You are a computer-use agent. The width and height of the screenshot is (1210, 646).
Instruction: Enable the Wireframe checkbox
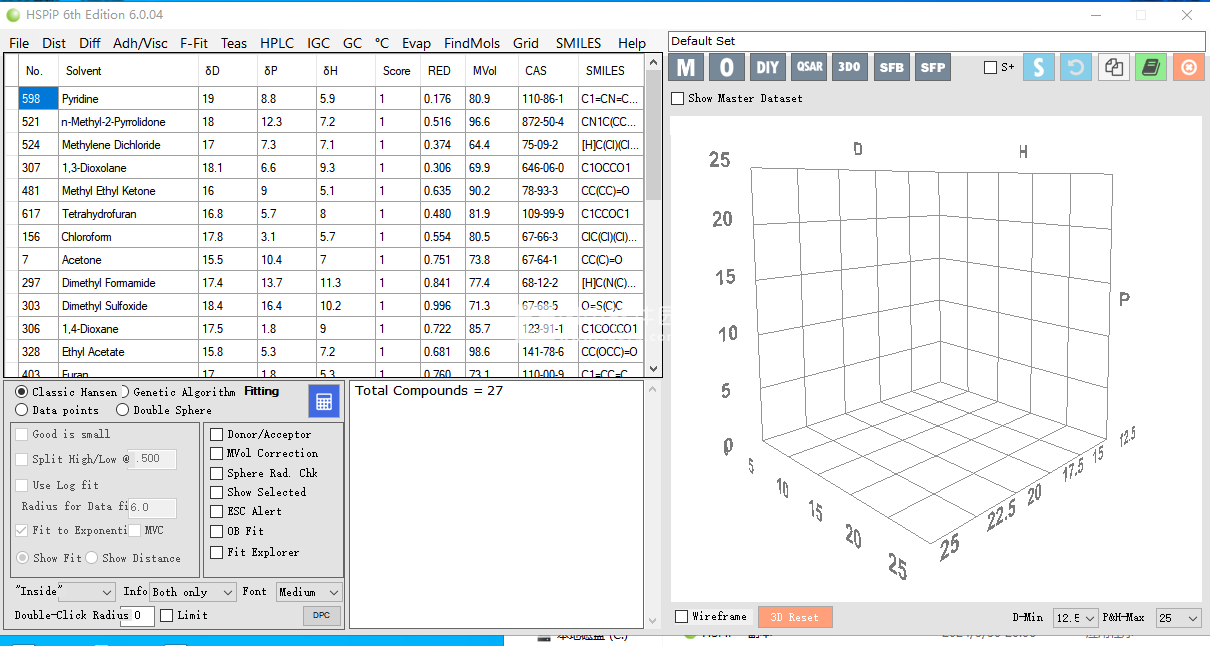(681, 616)
